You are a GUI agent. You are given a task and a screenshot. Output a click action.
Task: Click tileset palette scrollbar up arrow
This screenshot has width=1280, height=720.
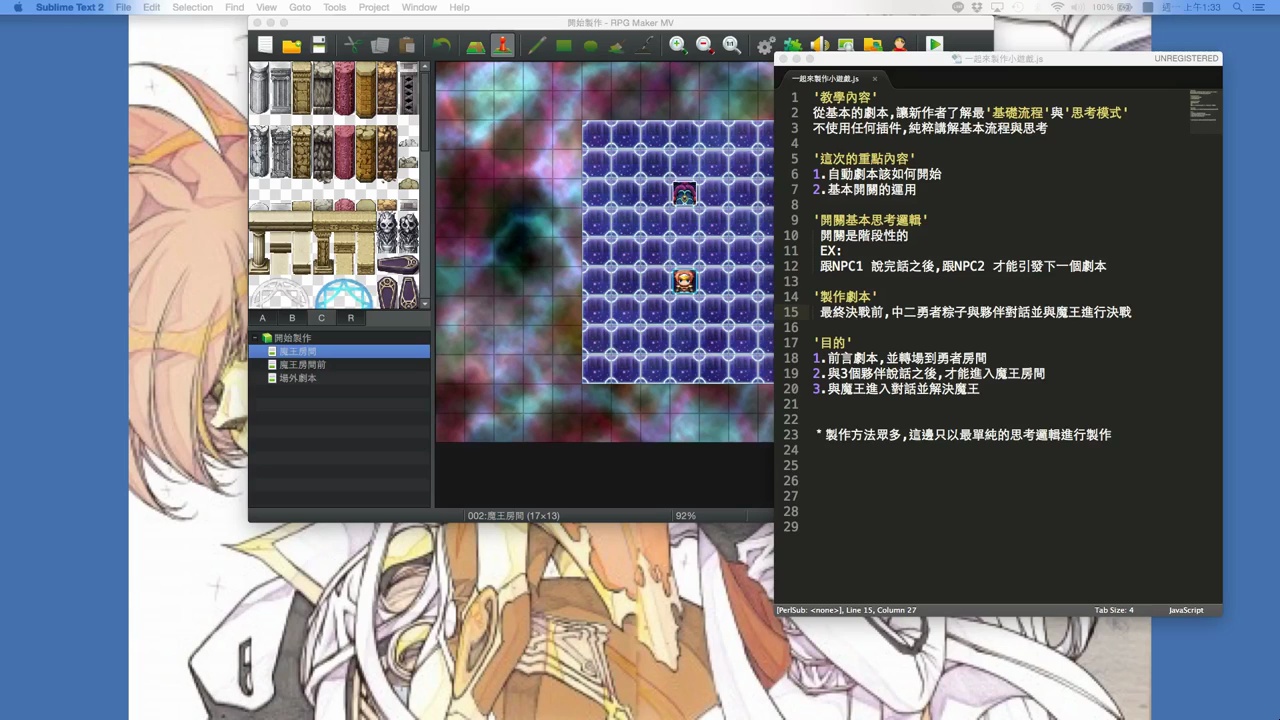[x=425, y=67]
